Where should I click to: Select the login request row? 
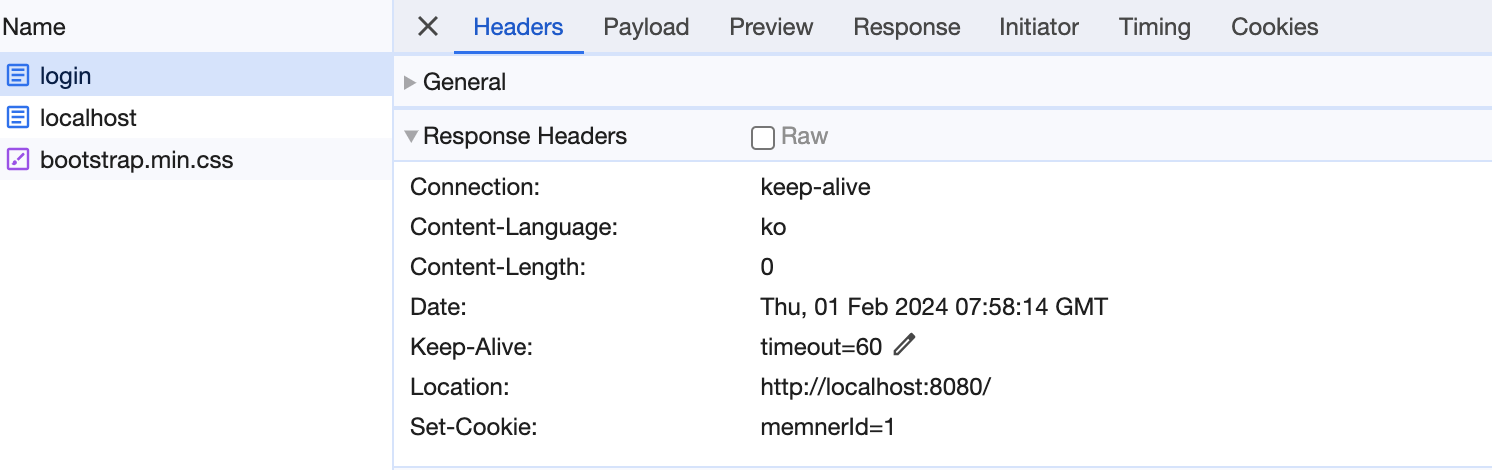pos(196,75)
